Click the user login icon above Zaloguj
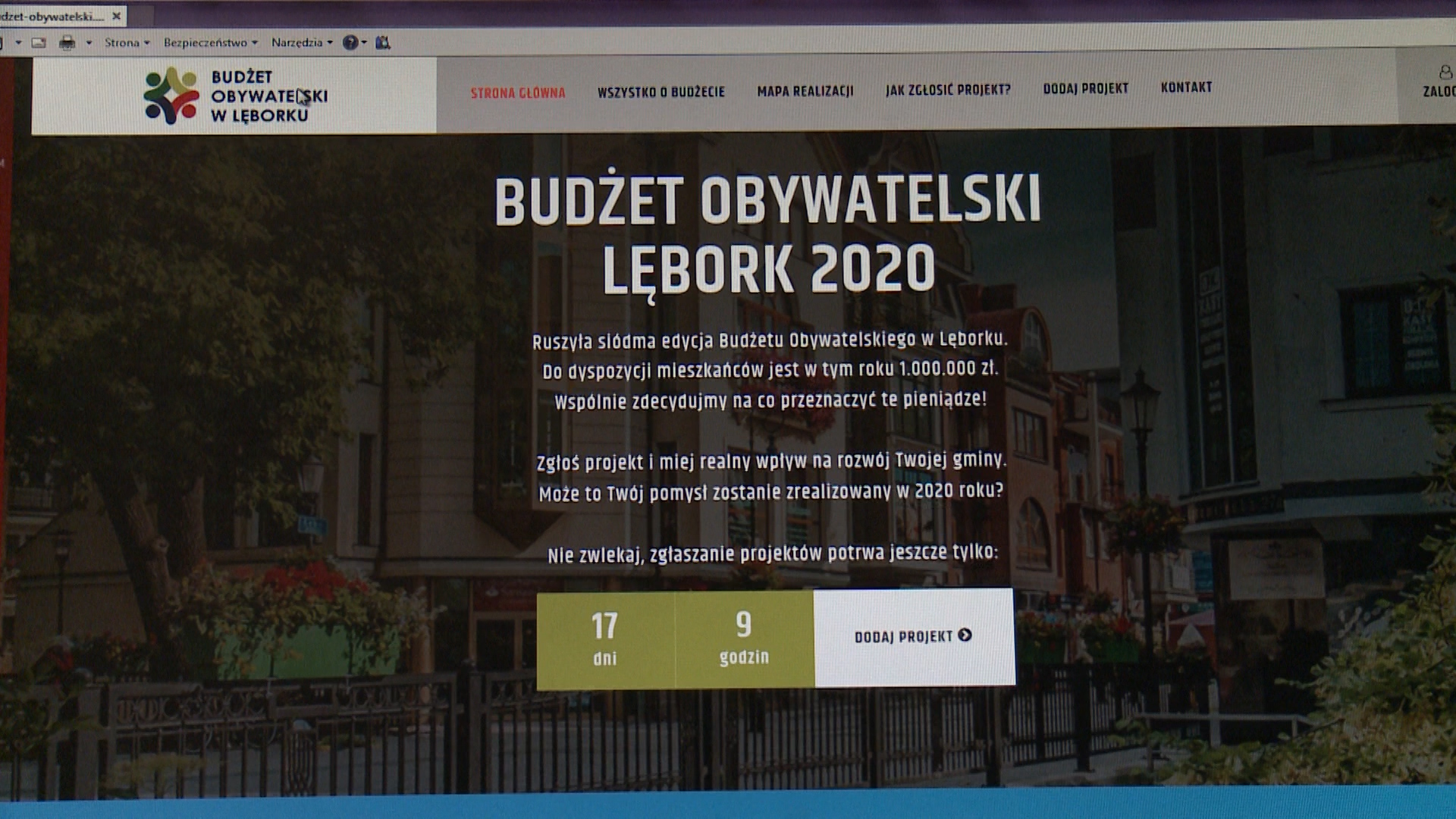The image size is (1456, 819). pos(1445,72)
